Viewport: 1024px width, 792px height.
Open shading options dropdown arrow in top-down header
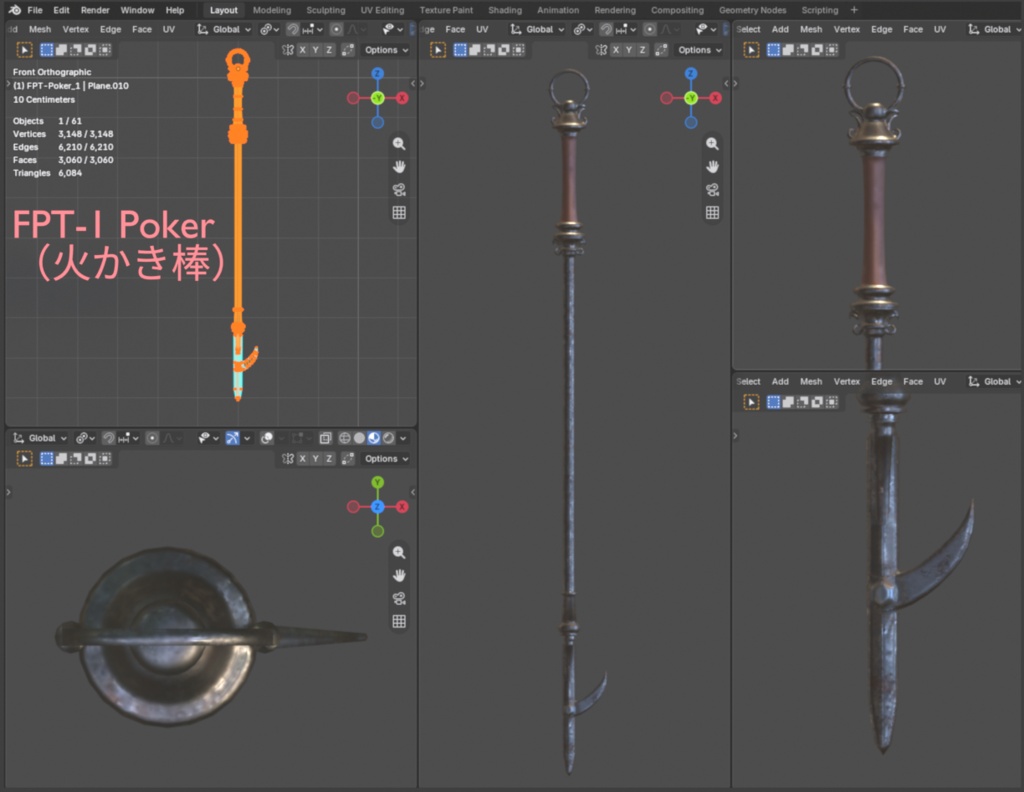(x=403, y=438)
